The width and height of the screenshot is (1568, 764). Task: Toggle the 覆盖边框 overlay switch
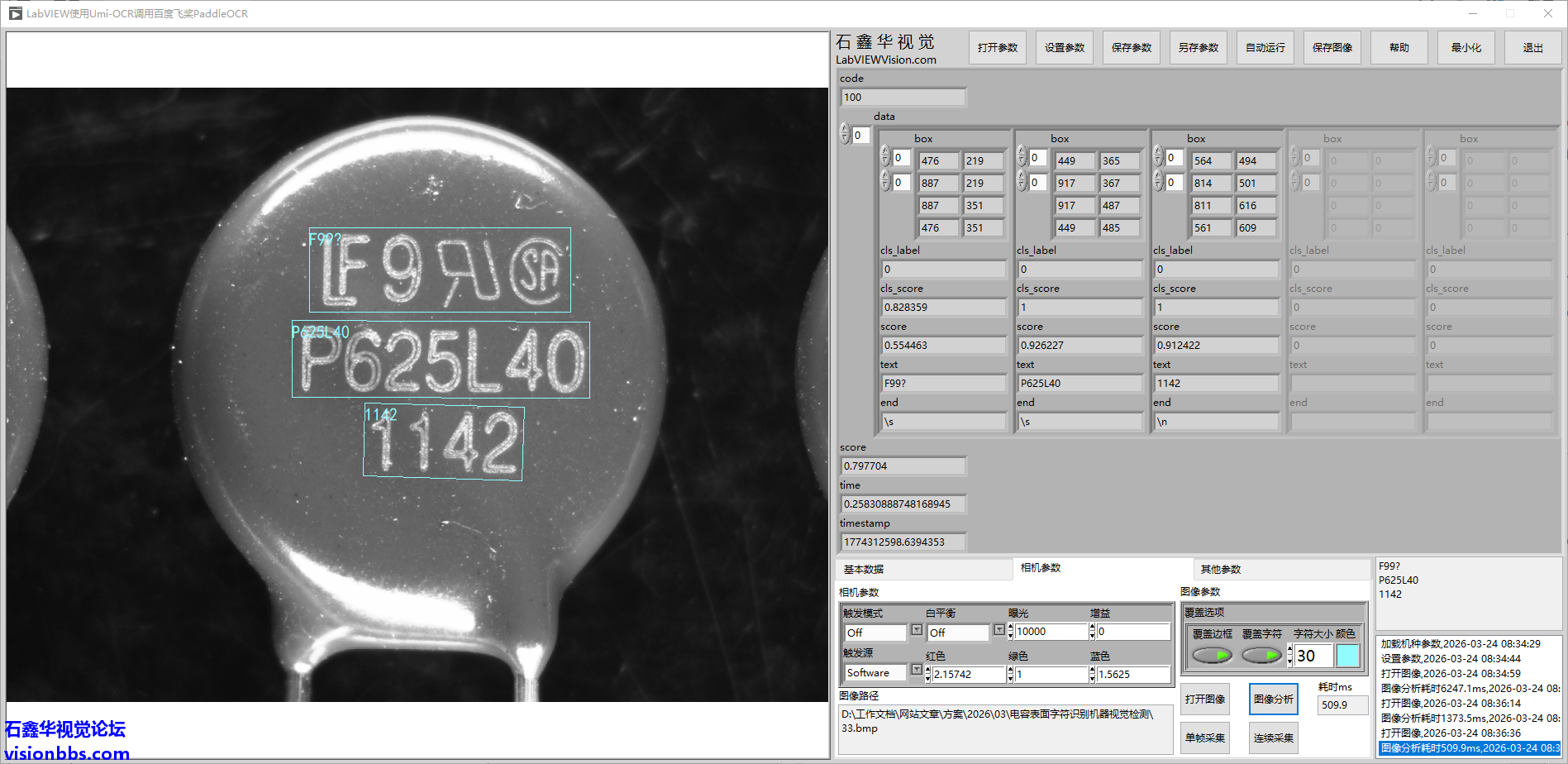click(x=1212, y=656)
